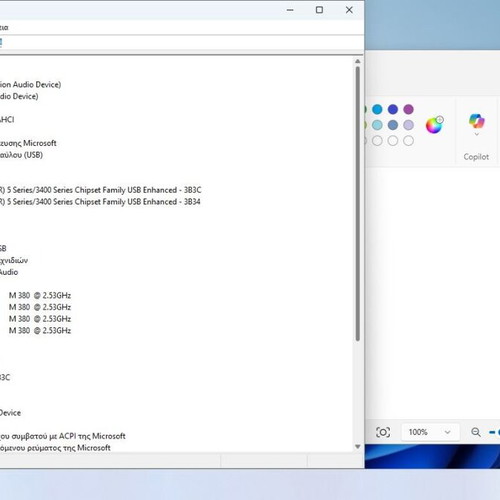Select the light blue pastel swatch
This screenshot has width=500, height=500.
(x=377, y=125)
